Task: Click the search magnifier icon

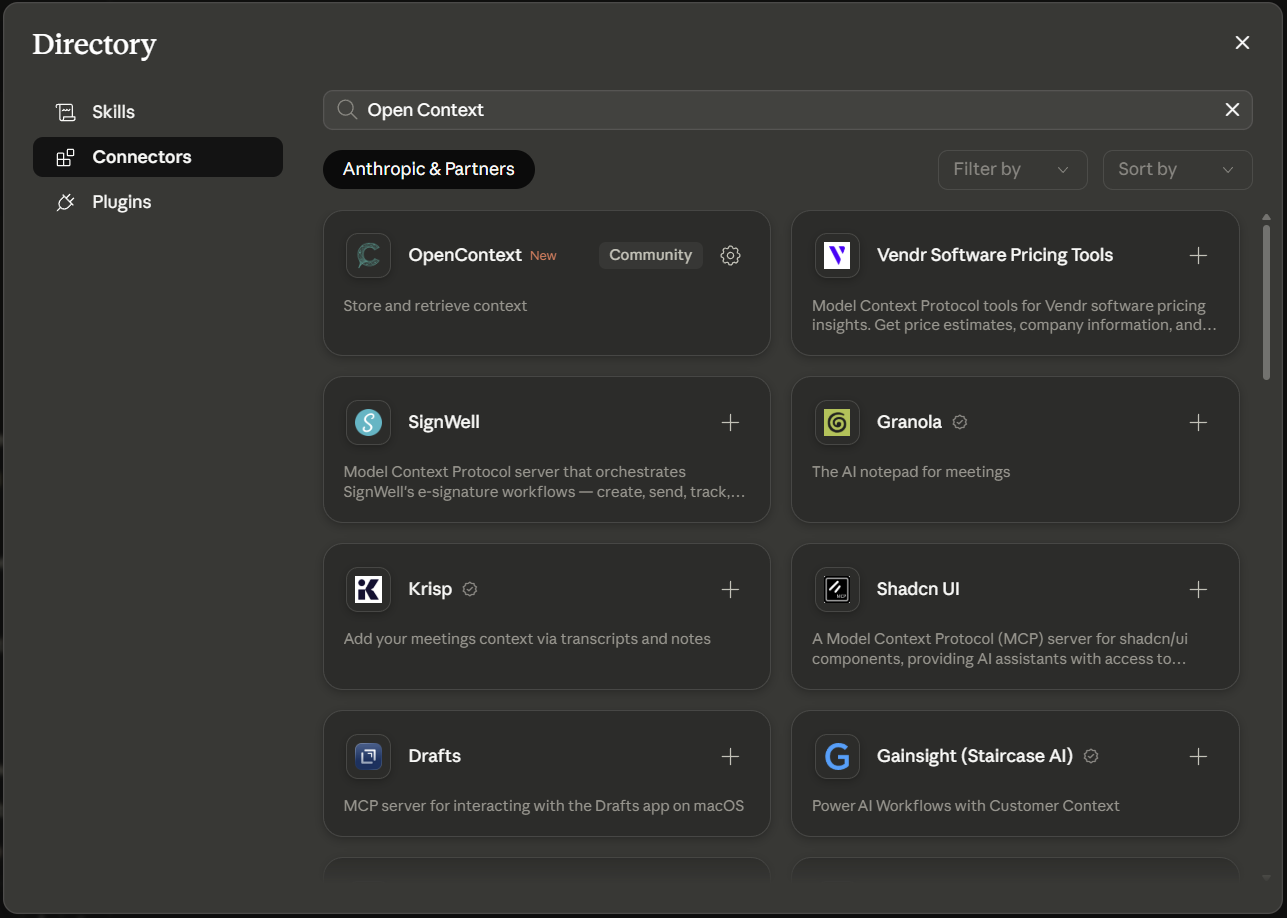Action: [347, 110]
